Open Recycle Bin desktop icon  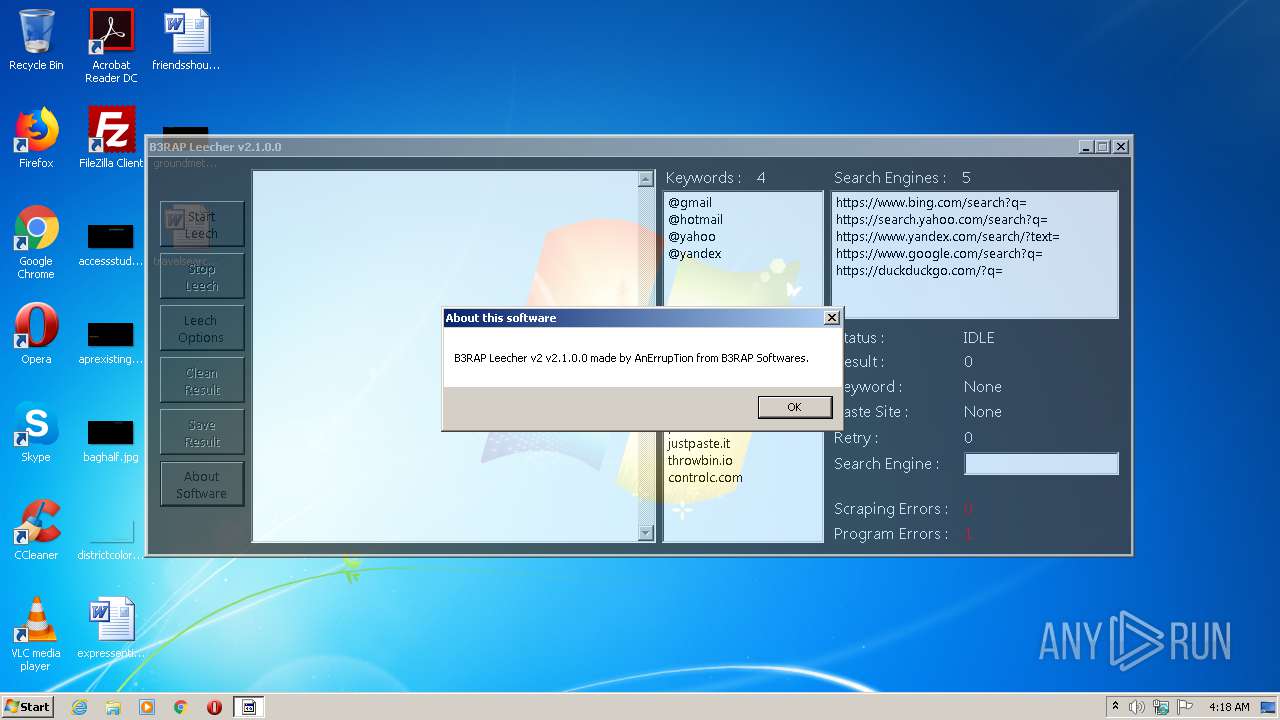pos(36,40)
